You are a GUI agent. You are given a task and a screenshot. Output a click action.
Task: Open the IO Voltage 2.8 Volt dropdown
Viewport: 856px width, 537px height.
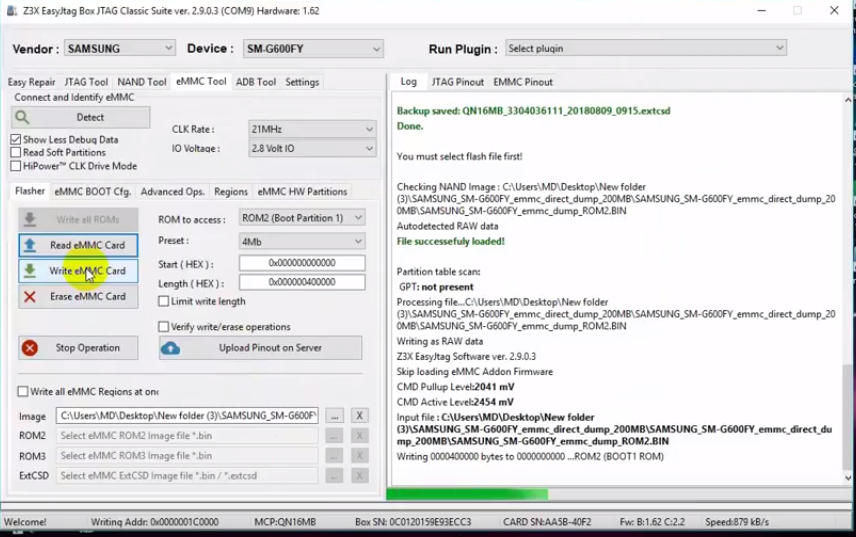[x=312, y=148]
